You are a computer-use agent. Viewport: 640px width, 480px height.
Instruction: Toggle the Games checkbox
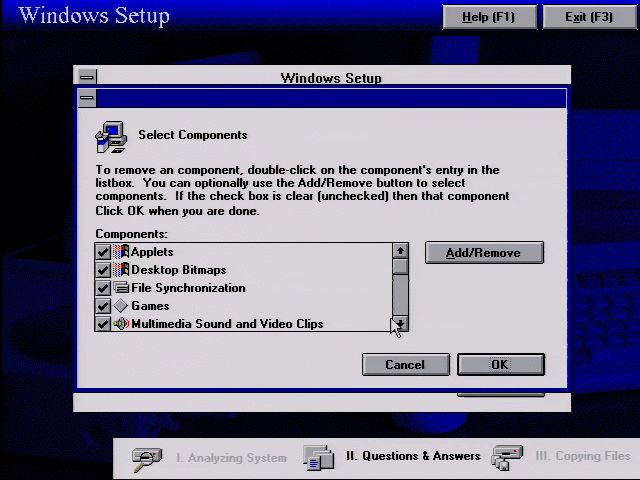click(x=103, y=306)
